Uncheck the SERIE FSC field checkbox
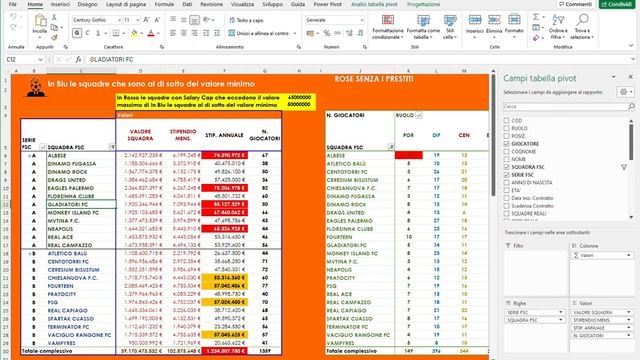The image size is (640, 360). click(507, 175)
